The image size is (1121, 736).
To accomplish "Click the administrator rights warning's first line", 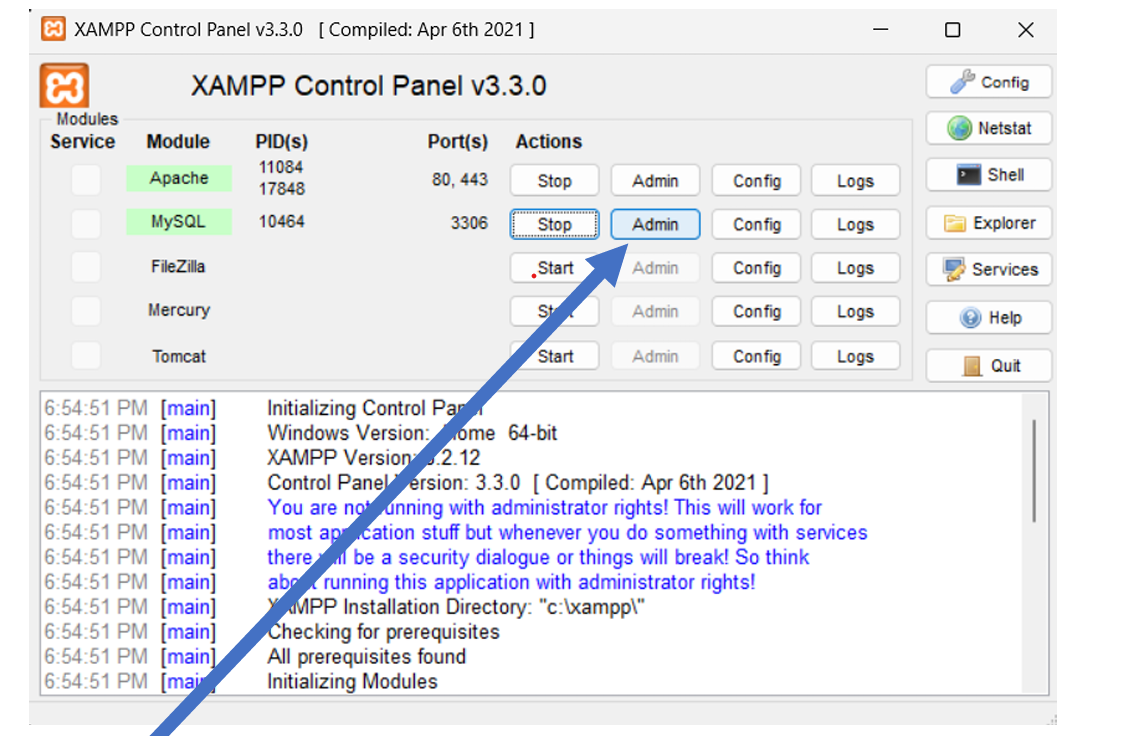I will 545,508.
